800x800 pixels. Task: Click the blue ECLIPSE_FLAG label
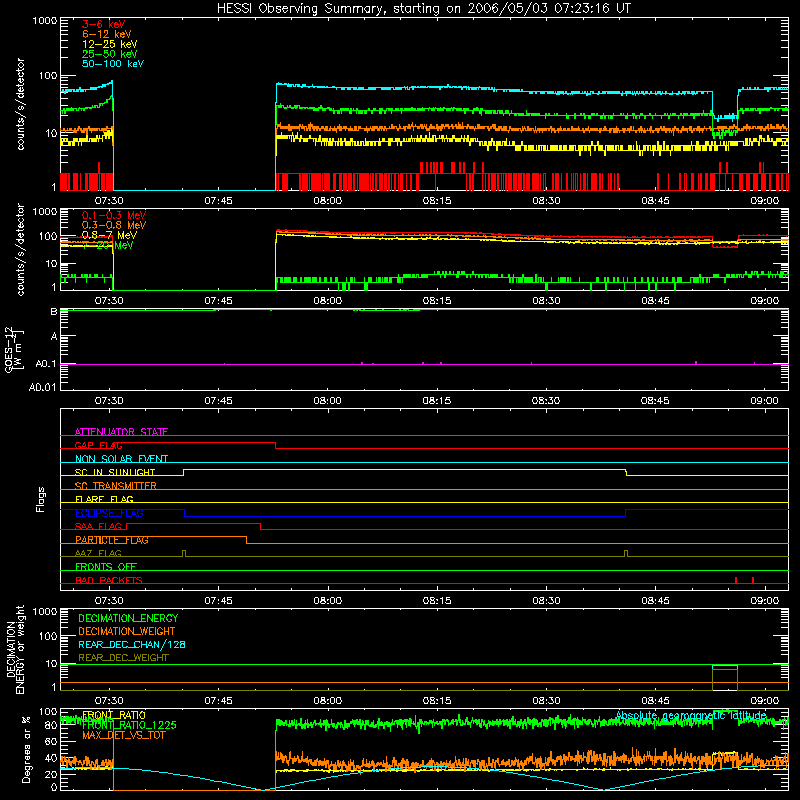pos(109,513)
